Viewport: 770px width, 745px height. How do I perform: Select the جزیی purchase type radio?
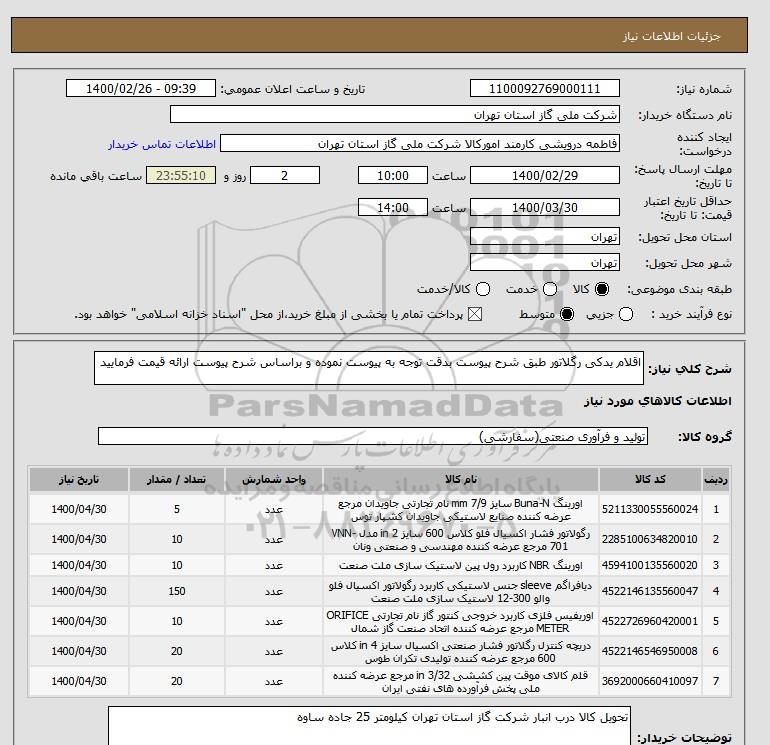click(626, 314)
